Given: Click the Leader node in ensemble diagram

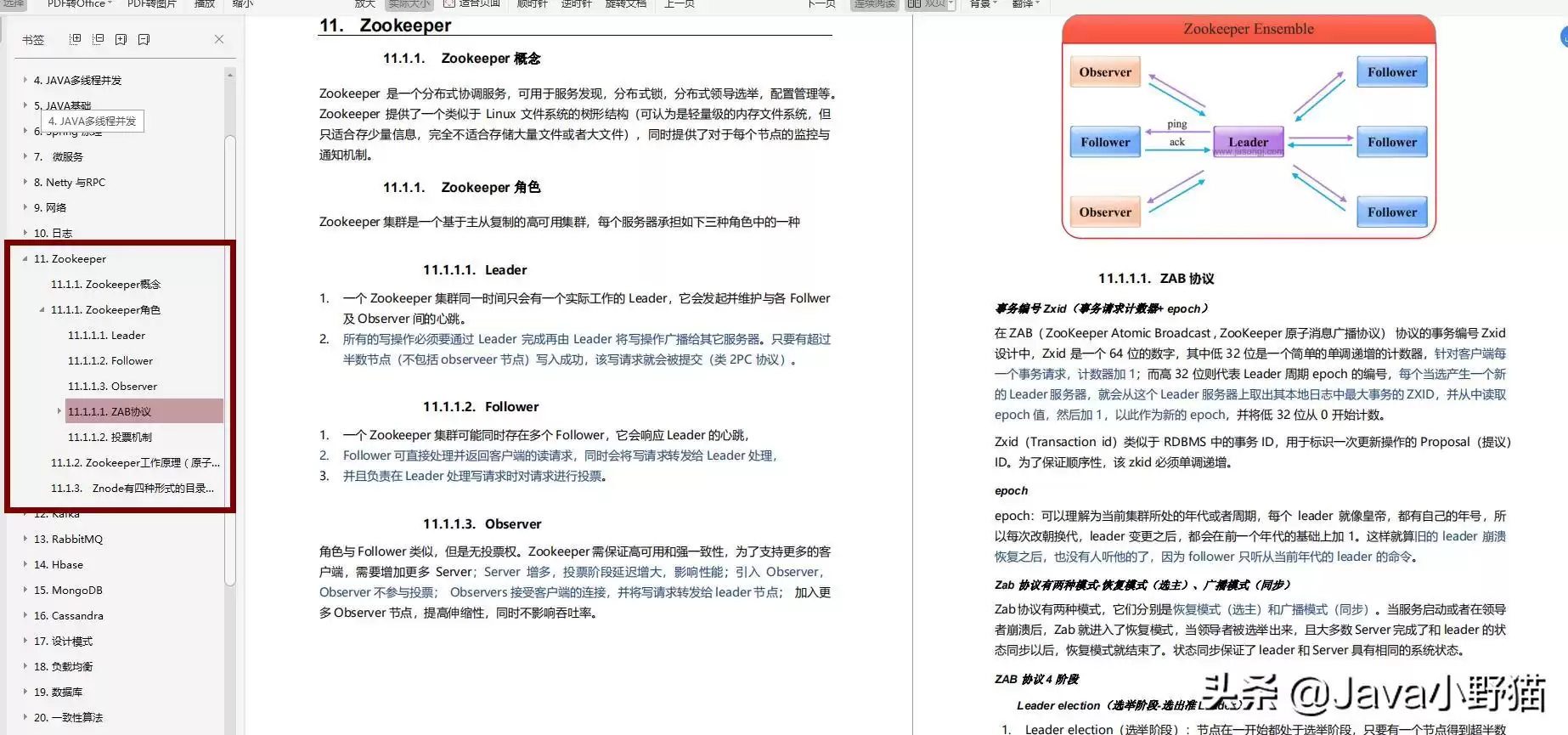Looking at the screenshot, I should (x=1248, y=141).
